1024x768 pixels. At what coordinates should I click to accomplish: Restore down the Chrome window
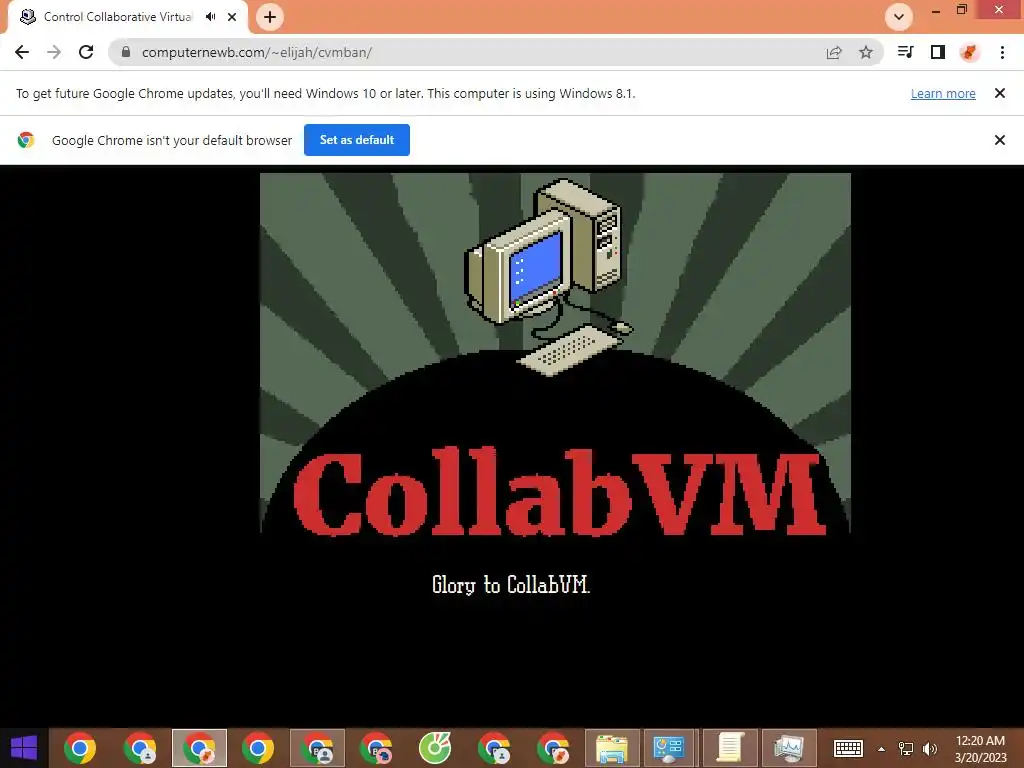coord(961,10)
